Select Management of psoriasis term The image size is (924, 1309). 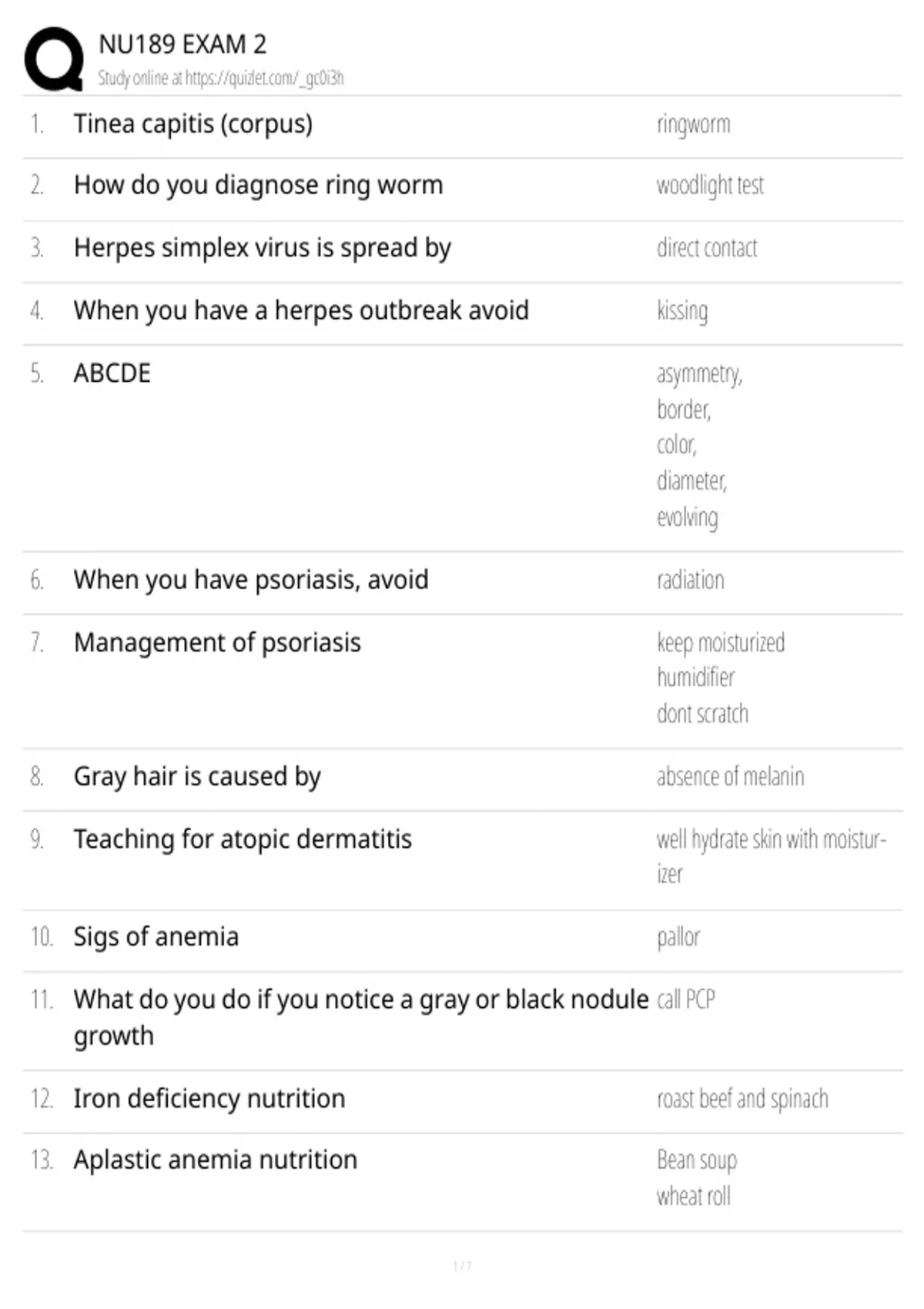pyautogui.click(x=217, y=643)
